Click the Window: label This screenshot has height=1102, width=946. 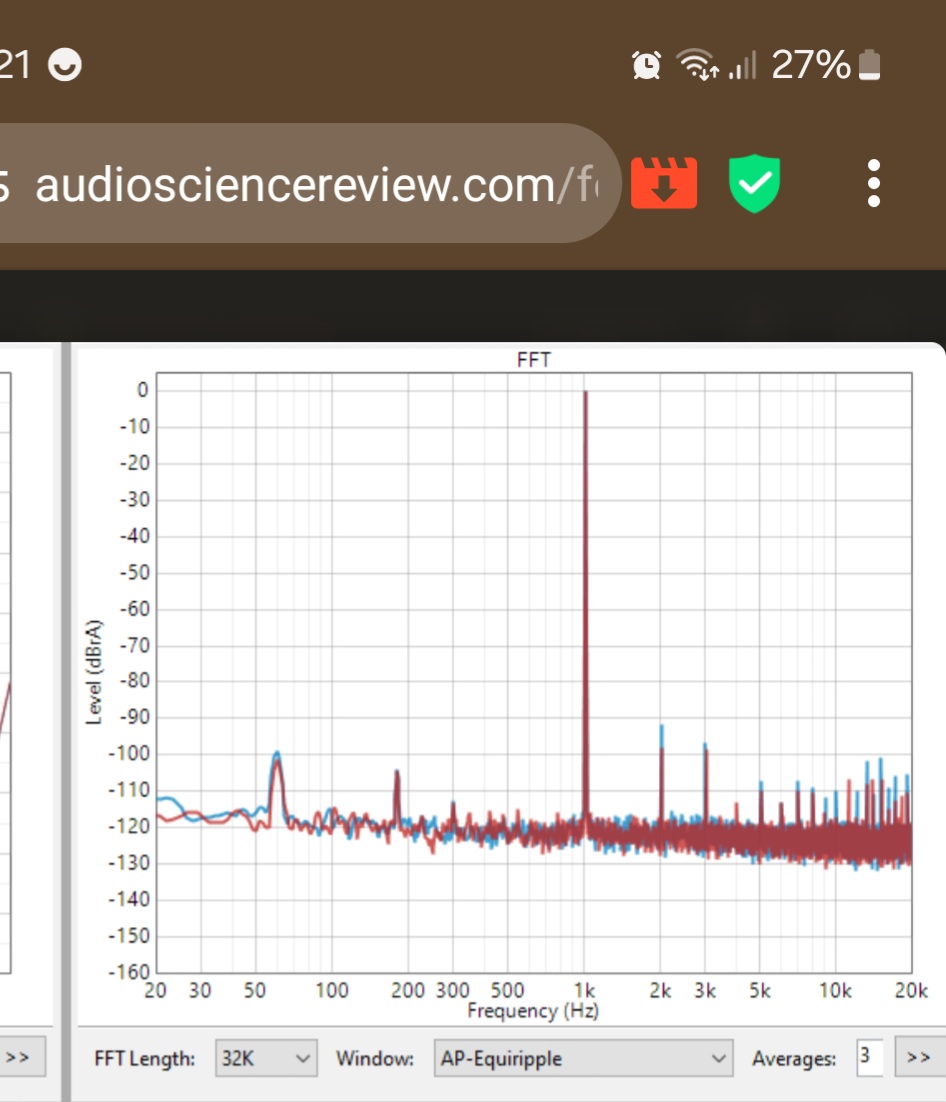tap(375, 1058)
